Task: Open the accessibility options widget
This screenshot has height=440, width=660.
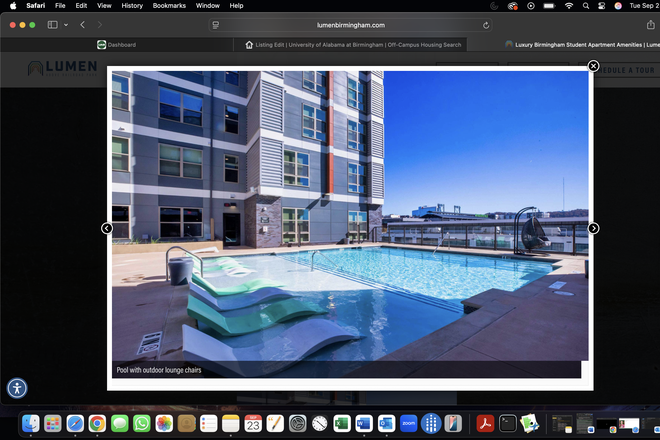Action: coord(17,388)
